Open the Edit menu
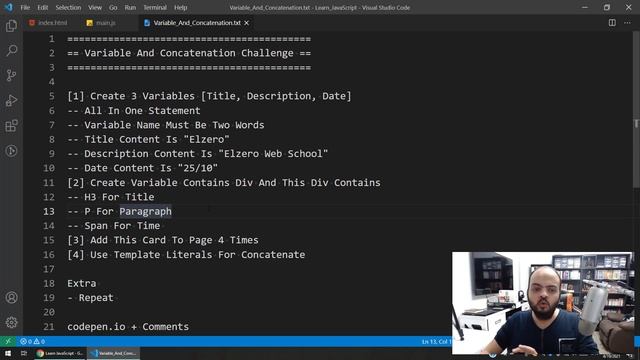The height and width of the screenshot is (360, 640). click(x=42, y=7)
